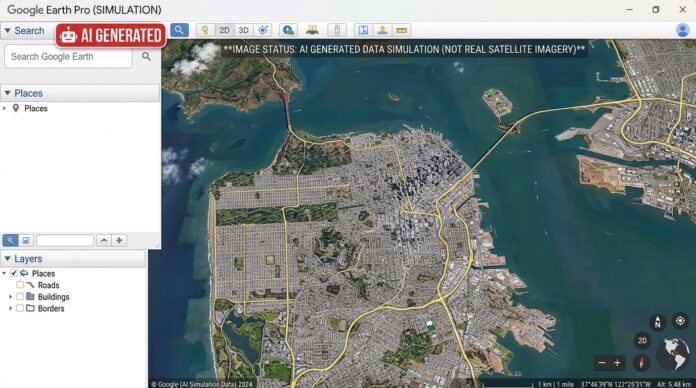Viewport: 696px width, 388px height.
Task: Open the yellow map tray icon
Action: (x=312, y=30)
